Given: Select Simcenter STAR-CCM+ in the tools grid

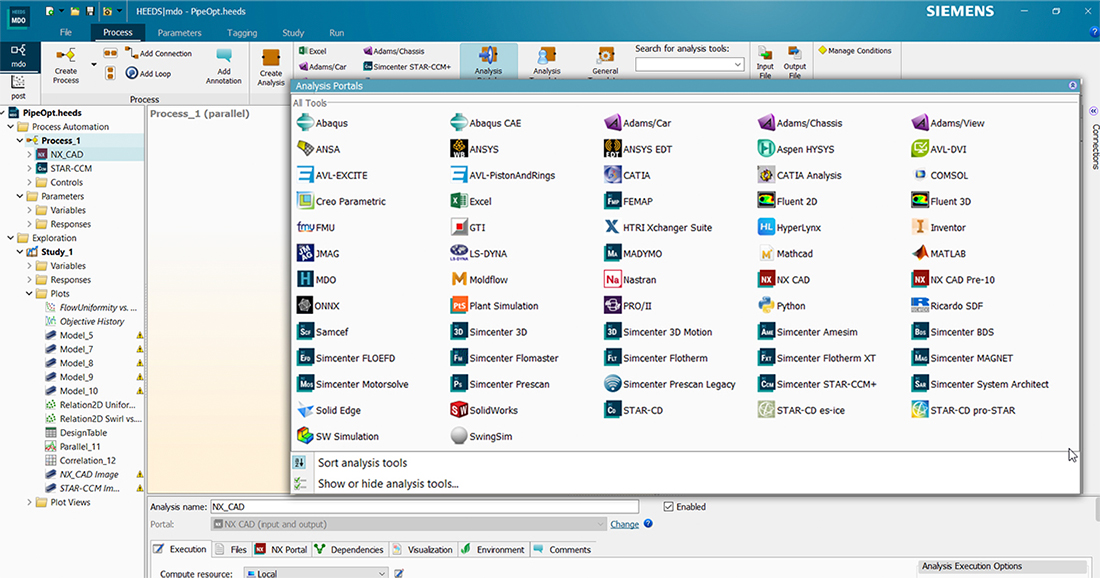Looking at the screenshot, I should click(x=817, y=384).
